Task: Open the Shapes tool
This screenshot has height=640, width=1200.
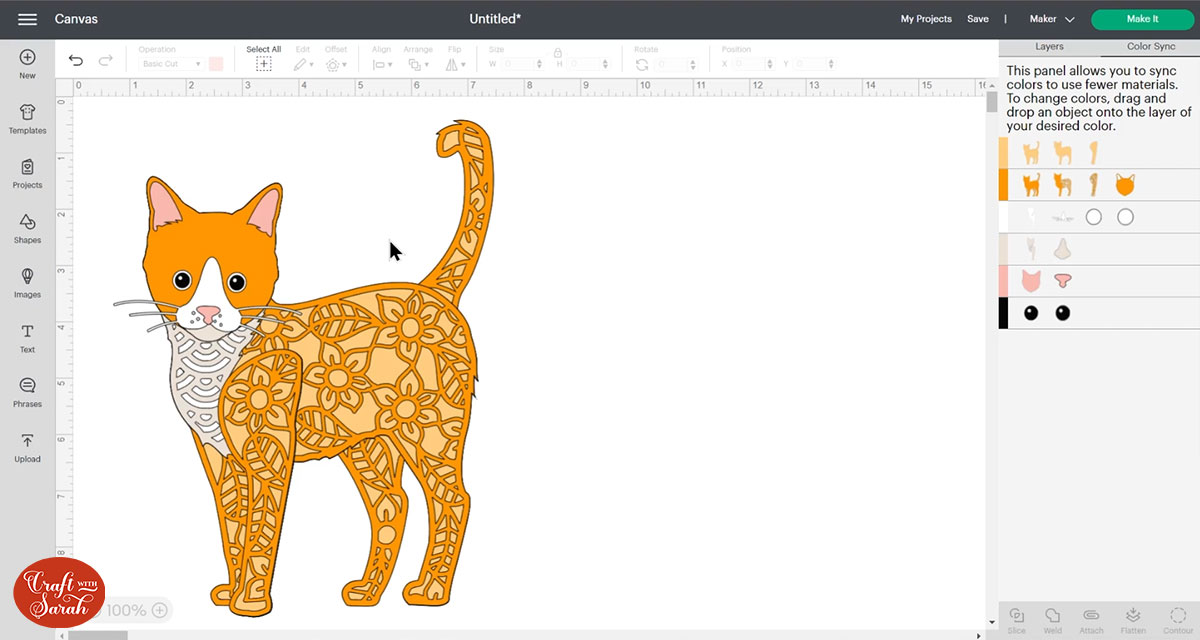Action: click(27, 228)
